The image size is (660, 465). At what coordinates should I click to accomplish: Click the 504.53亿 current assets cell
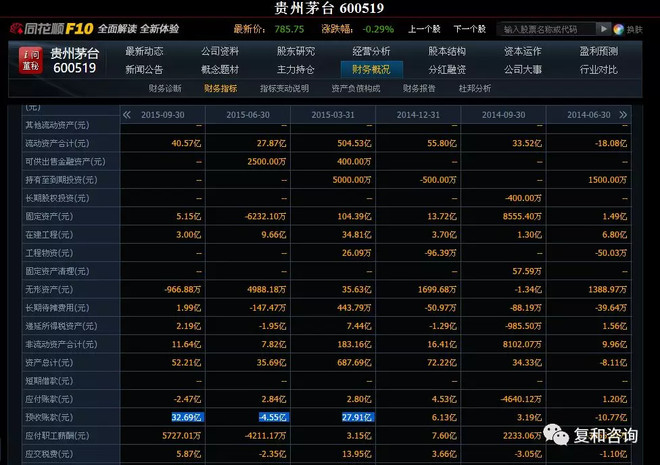pyautogui.click(x=354, y=143)
